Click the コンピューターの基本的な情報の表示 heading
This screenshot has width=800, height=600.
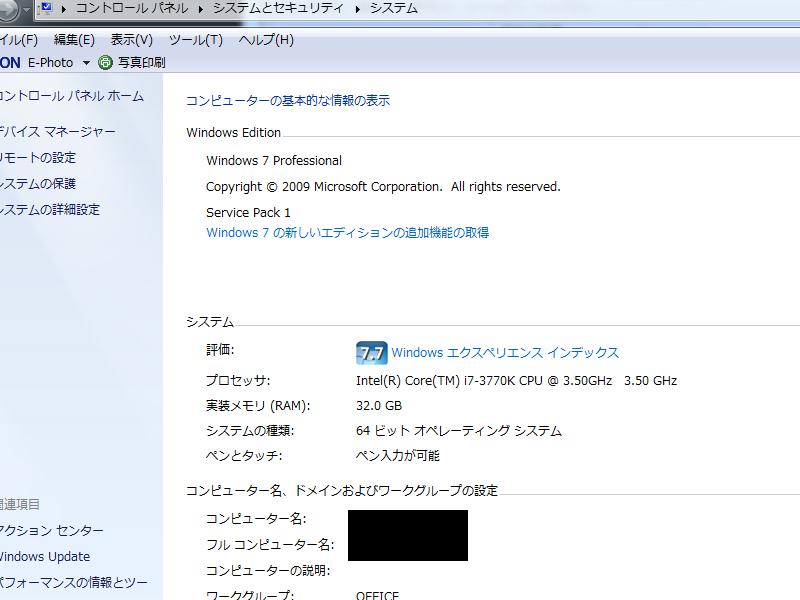pos(288,101)
